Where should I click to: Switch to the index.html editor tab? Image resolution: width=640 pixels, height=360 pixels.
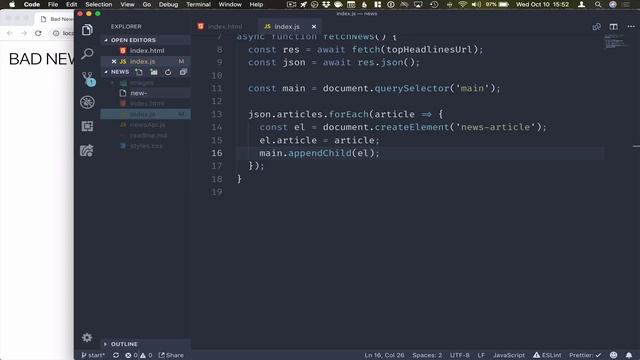pyautogui.click(x=225, y=27)
